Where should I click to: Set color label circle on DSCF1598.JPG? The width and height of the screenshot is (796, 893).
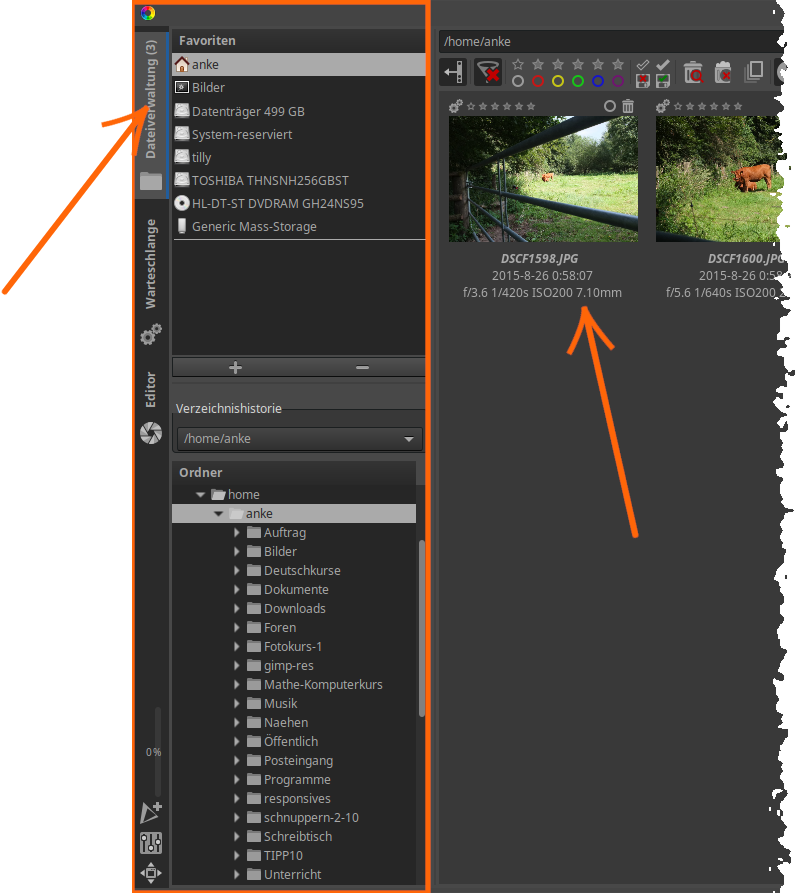pyautogui.click(x=610, y=106)
